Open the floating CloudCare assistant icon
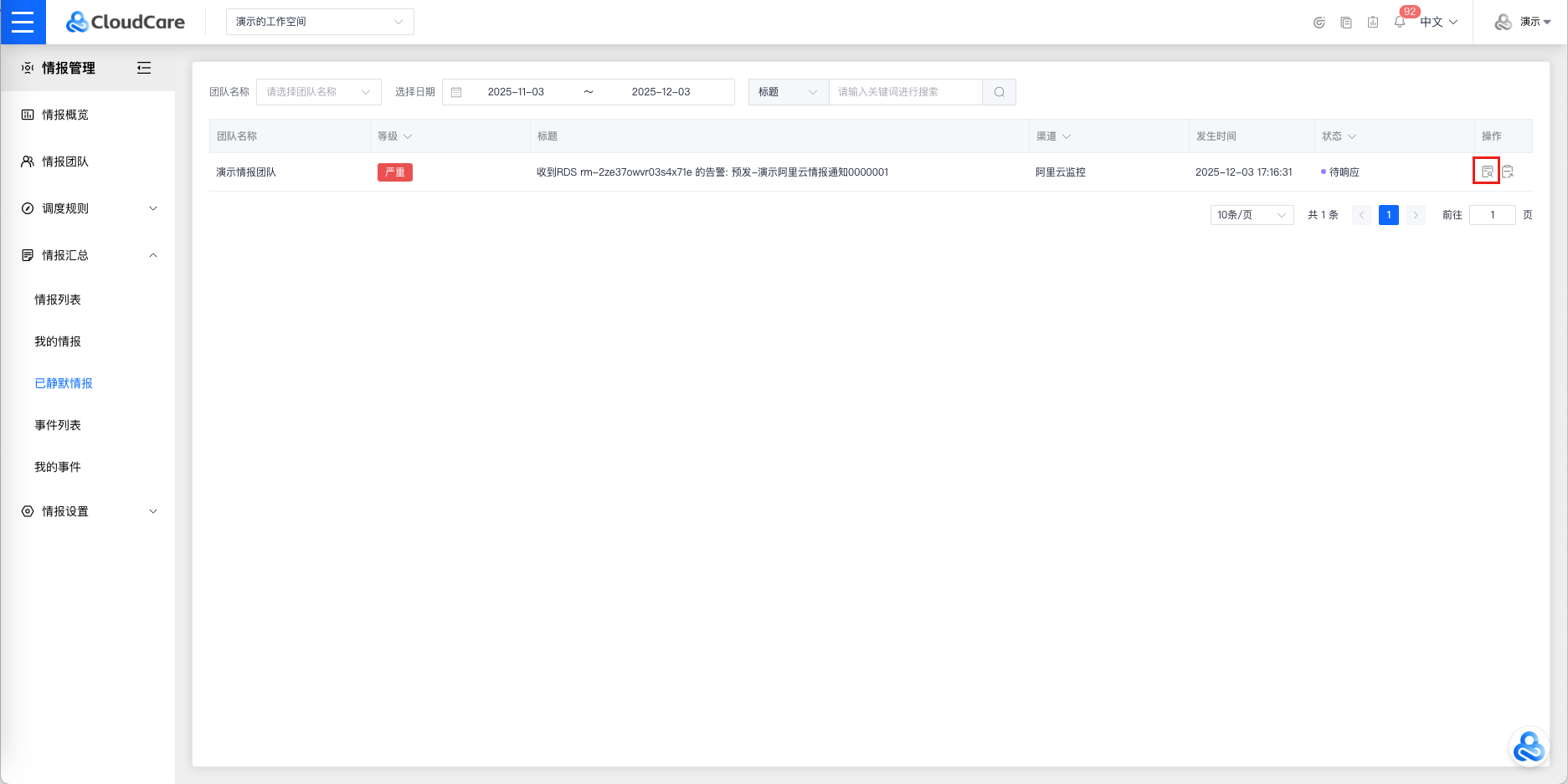This screenshot has width=1568, height=784. 1529,747
